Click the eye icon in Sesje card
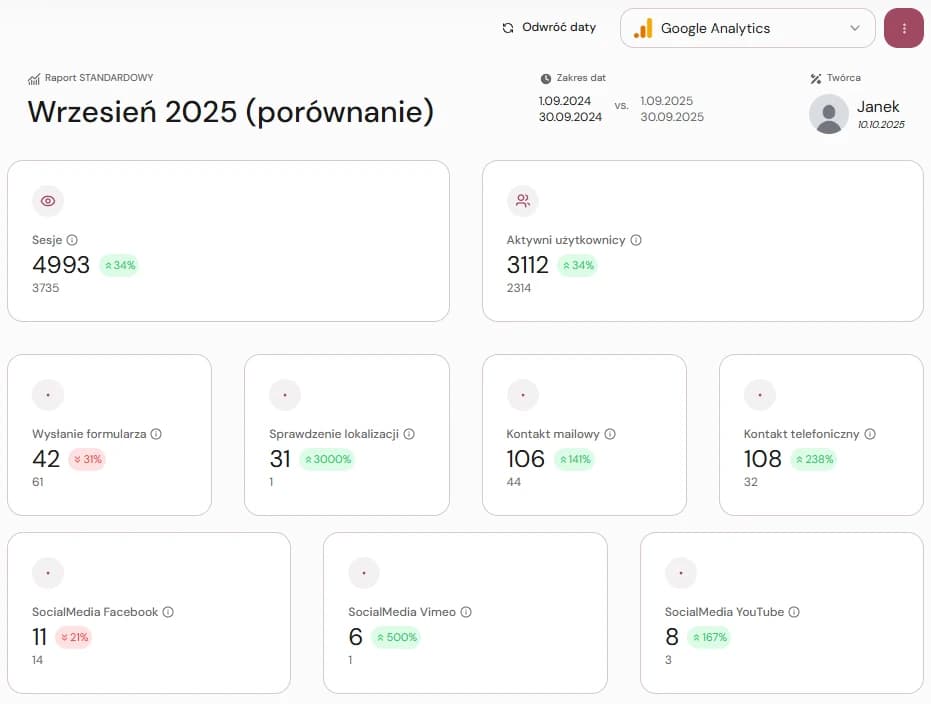 pyautogui.click(x=48, y=201)
